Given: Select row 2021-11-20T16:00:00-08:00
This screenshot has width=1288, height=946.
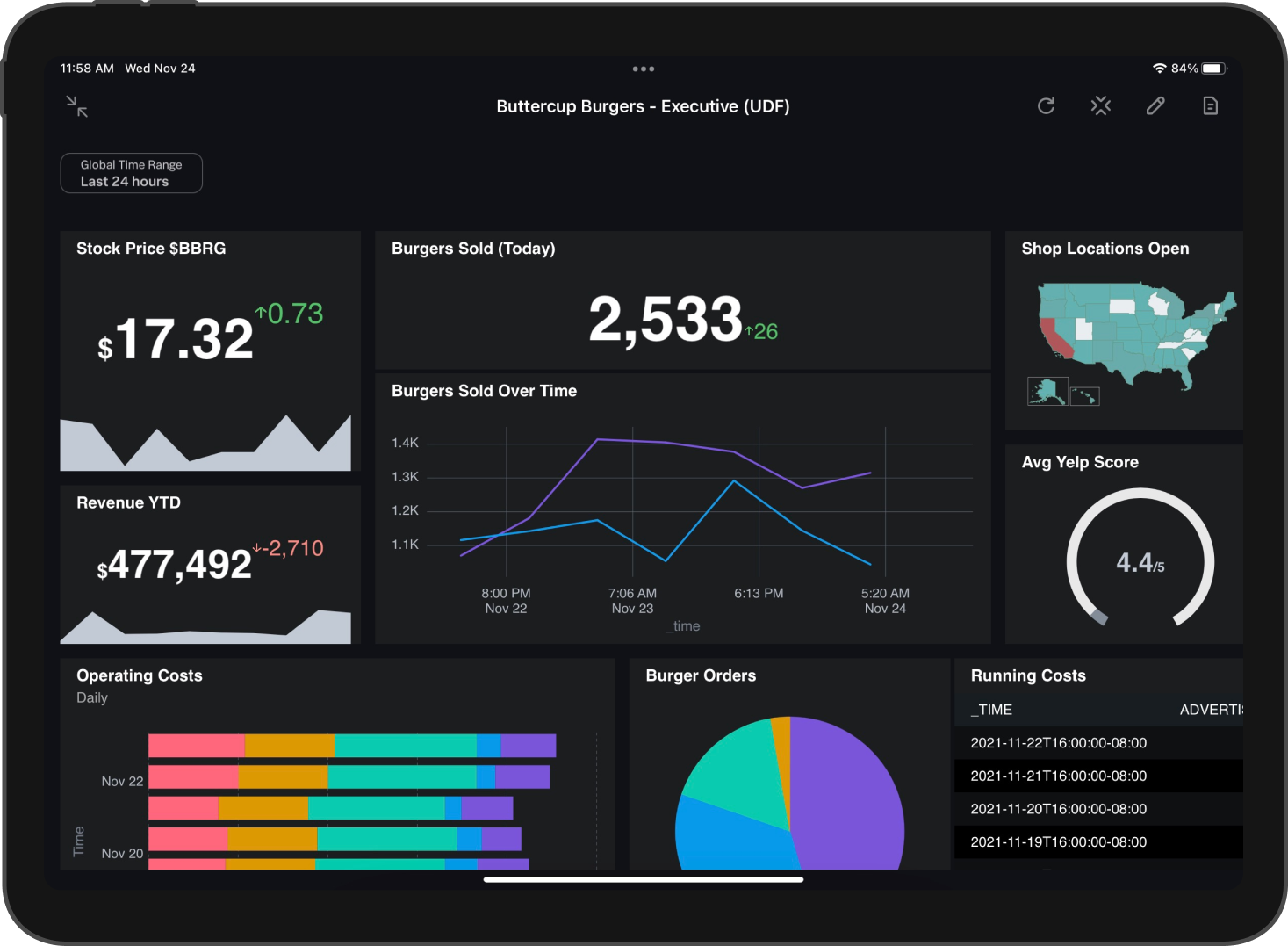Looking at the screenshot, I should (x=1098, y=809).
